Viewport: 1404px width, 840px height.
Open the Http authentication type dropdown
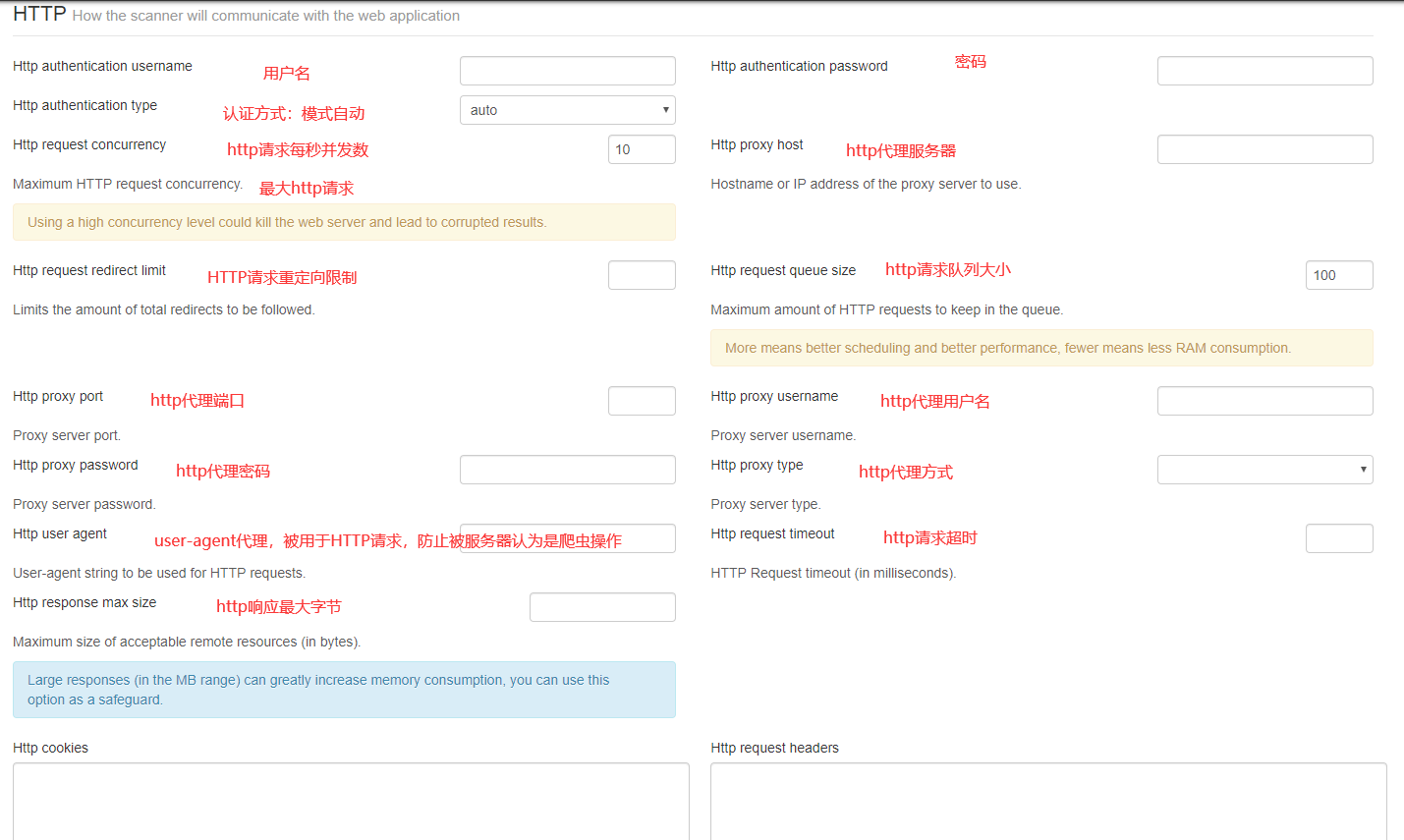(x=567, y=110)
